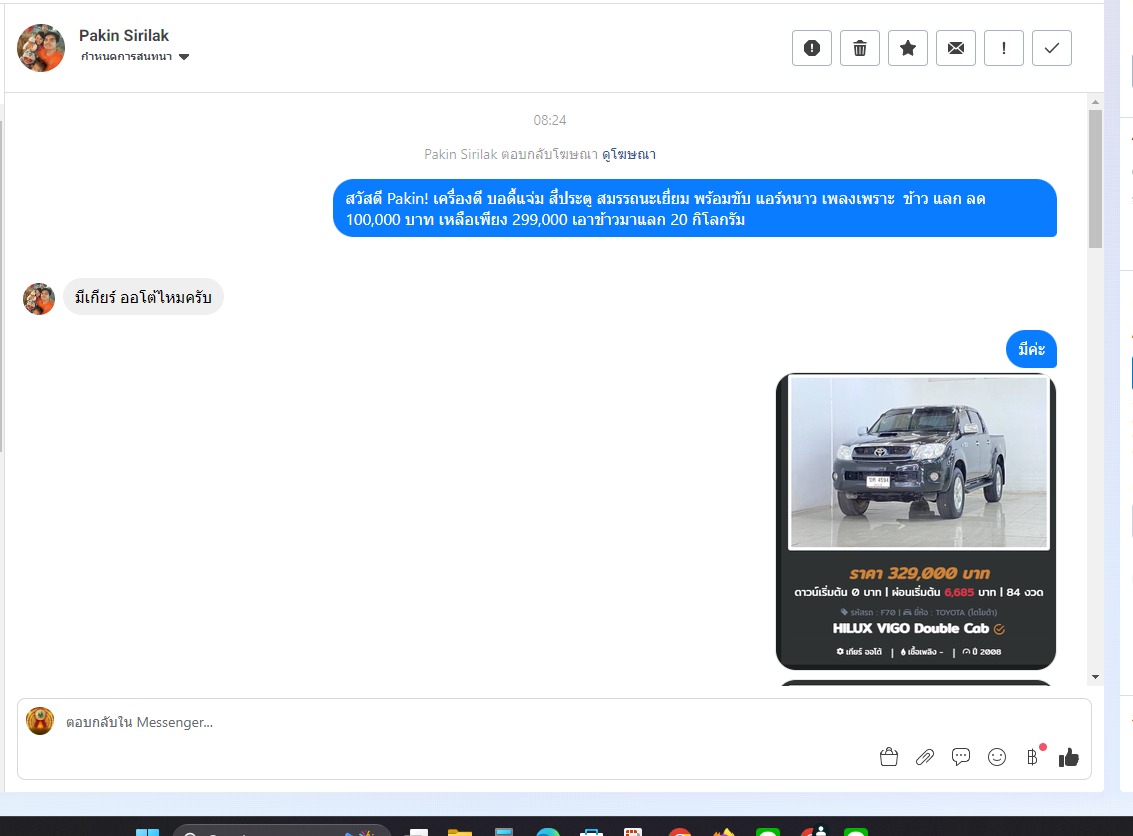Click the customer's message asking about auto gear
Image resolution: width=1133 pixels, height=836 pixels.
(x=143, y=297)
